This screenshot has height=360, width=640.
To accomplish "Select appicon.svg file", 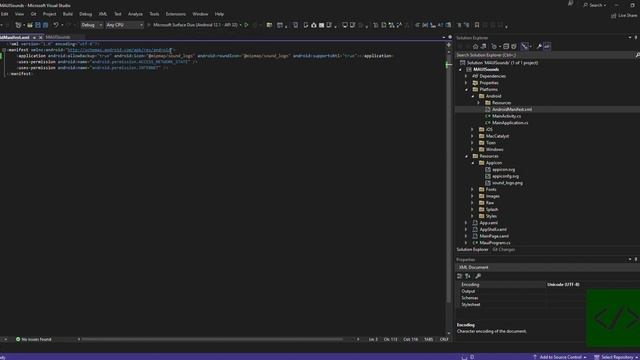I will [503, 169].
